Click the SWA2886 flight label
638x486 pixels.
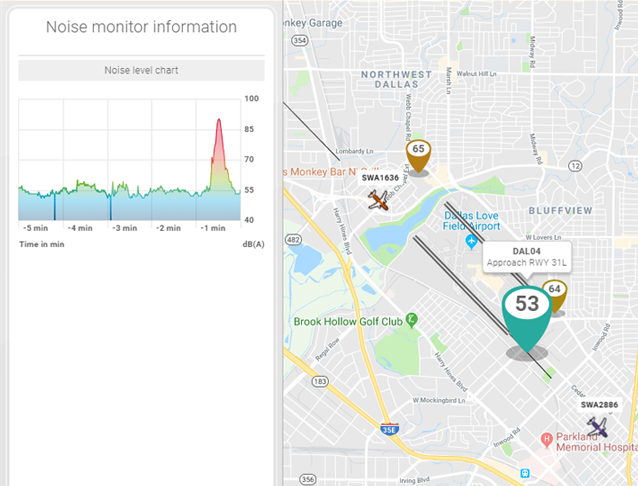pyautogui.click(x=599, y=405)
